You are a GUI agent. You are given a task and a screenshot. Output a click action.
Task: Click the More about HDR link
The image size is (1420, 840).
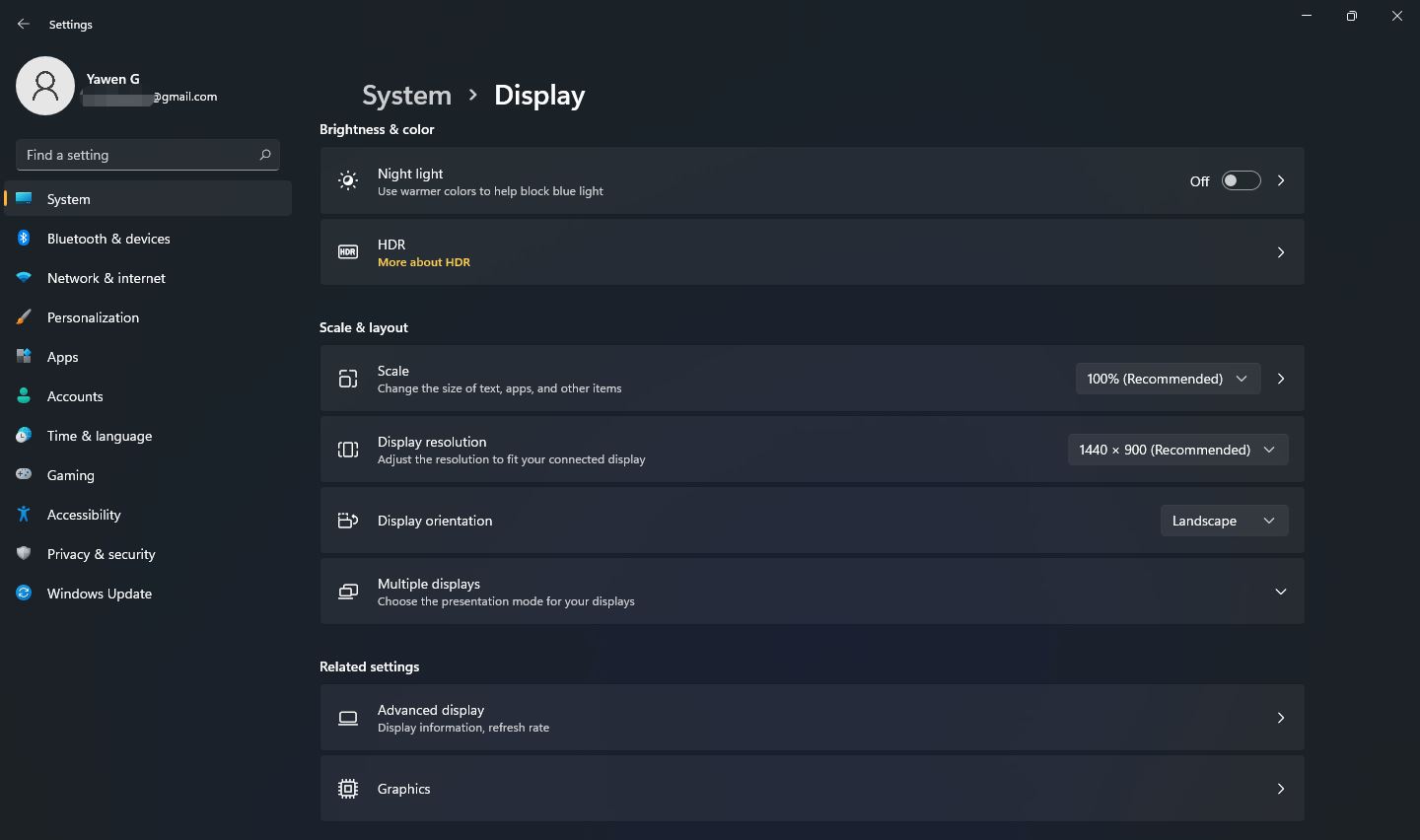[424, 262]
